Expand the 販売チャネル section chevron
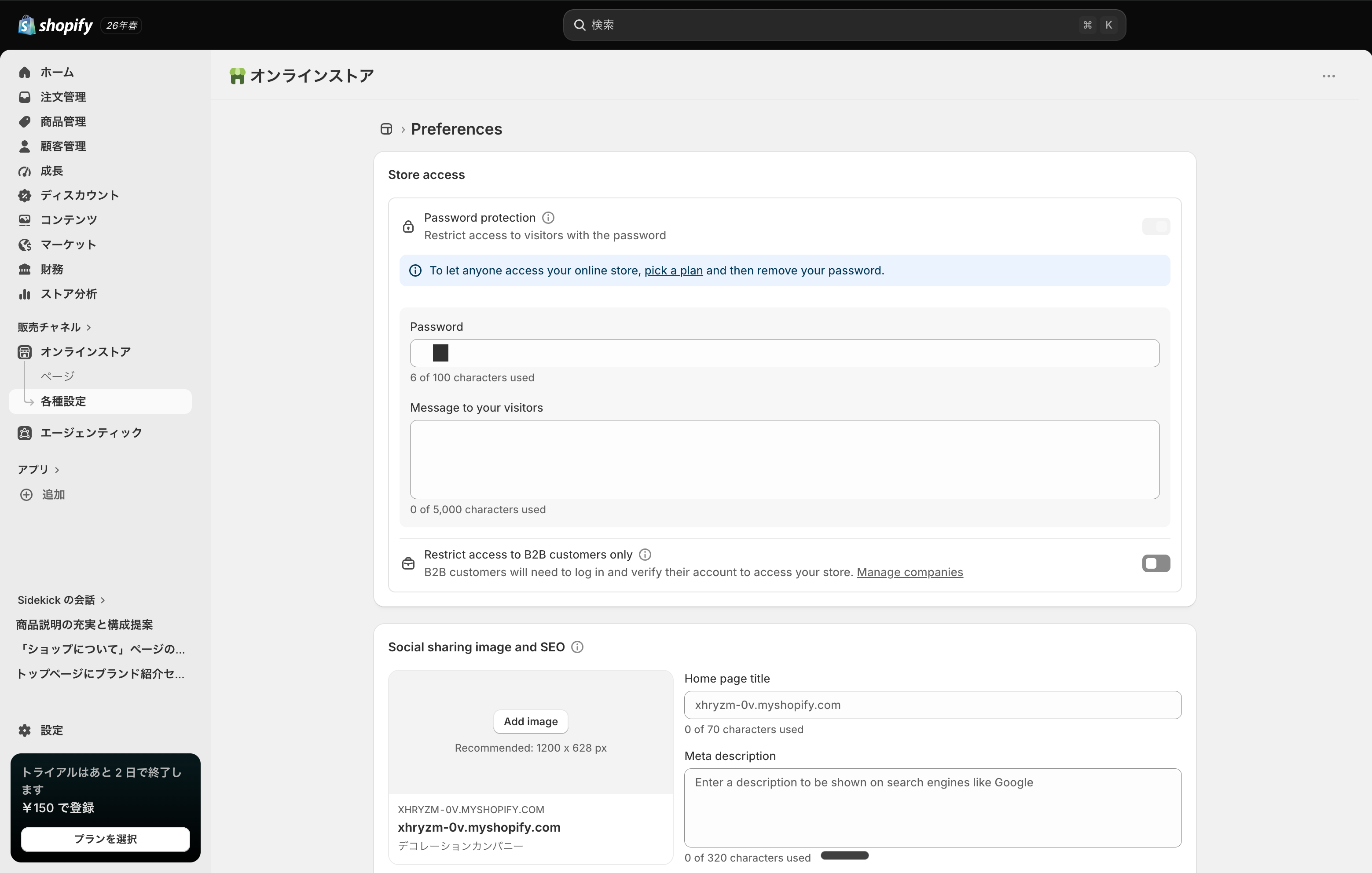The image size is (1372, 873). coord(89,328)
